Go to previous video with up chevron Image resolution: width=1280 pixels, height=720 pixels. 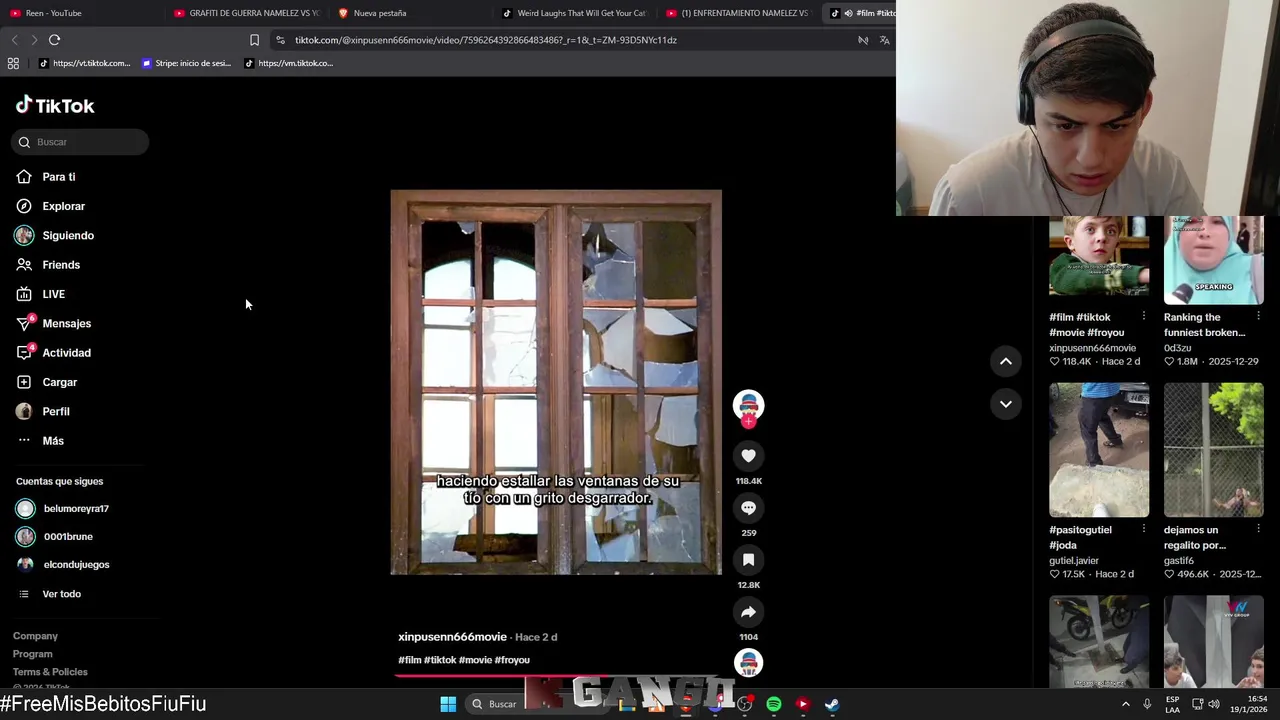[x=1006, y=361]
